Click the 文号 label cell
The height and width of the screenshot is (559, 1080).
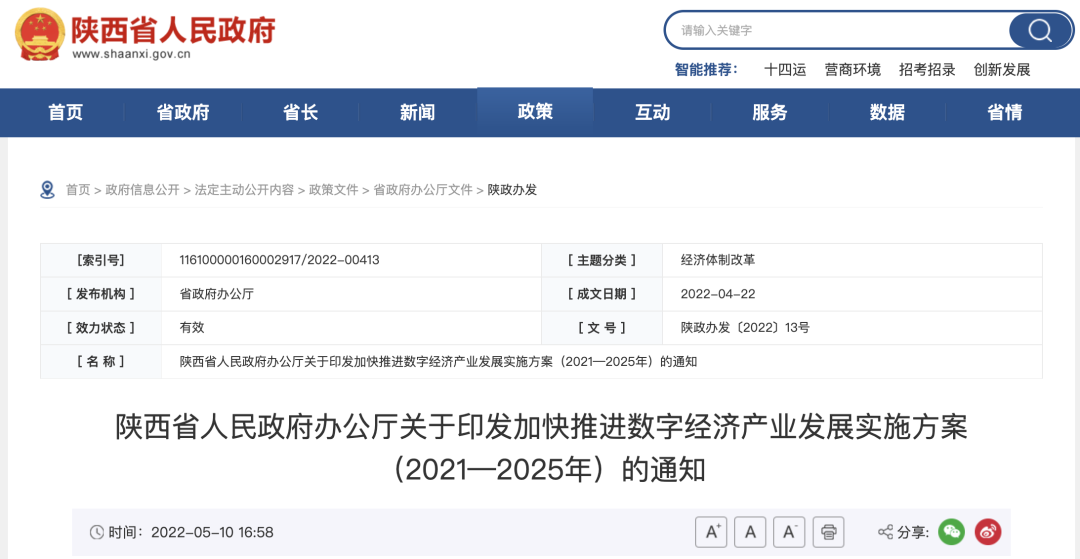[602, 328]
